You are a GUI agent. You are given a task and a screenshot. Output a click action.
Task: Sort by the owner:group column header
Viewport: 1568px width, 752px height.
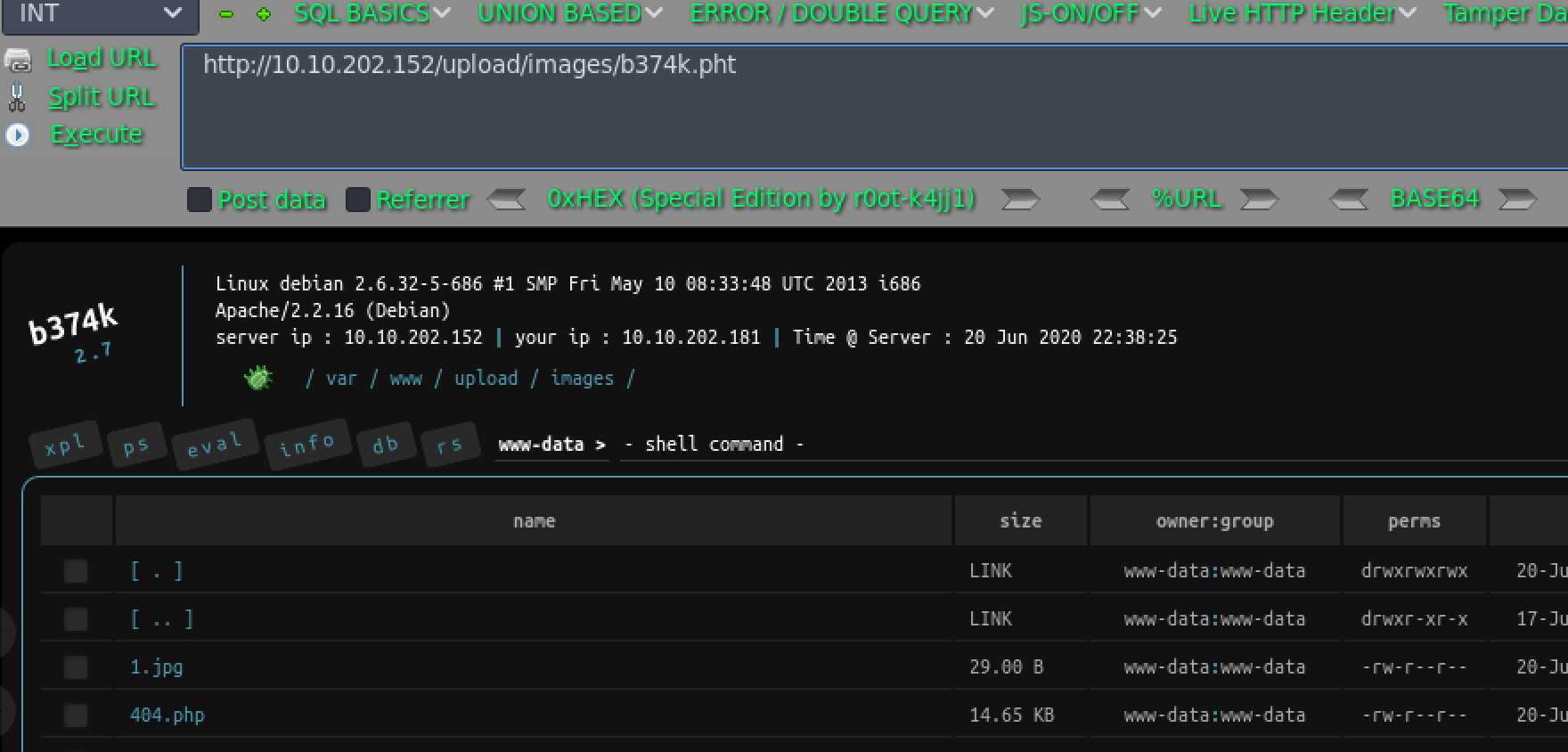point(1215,520)
